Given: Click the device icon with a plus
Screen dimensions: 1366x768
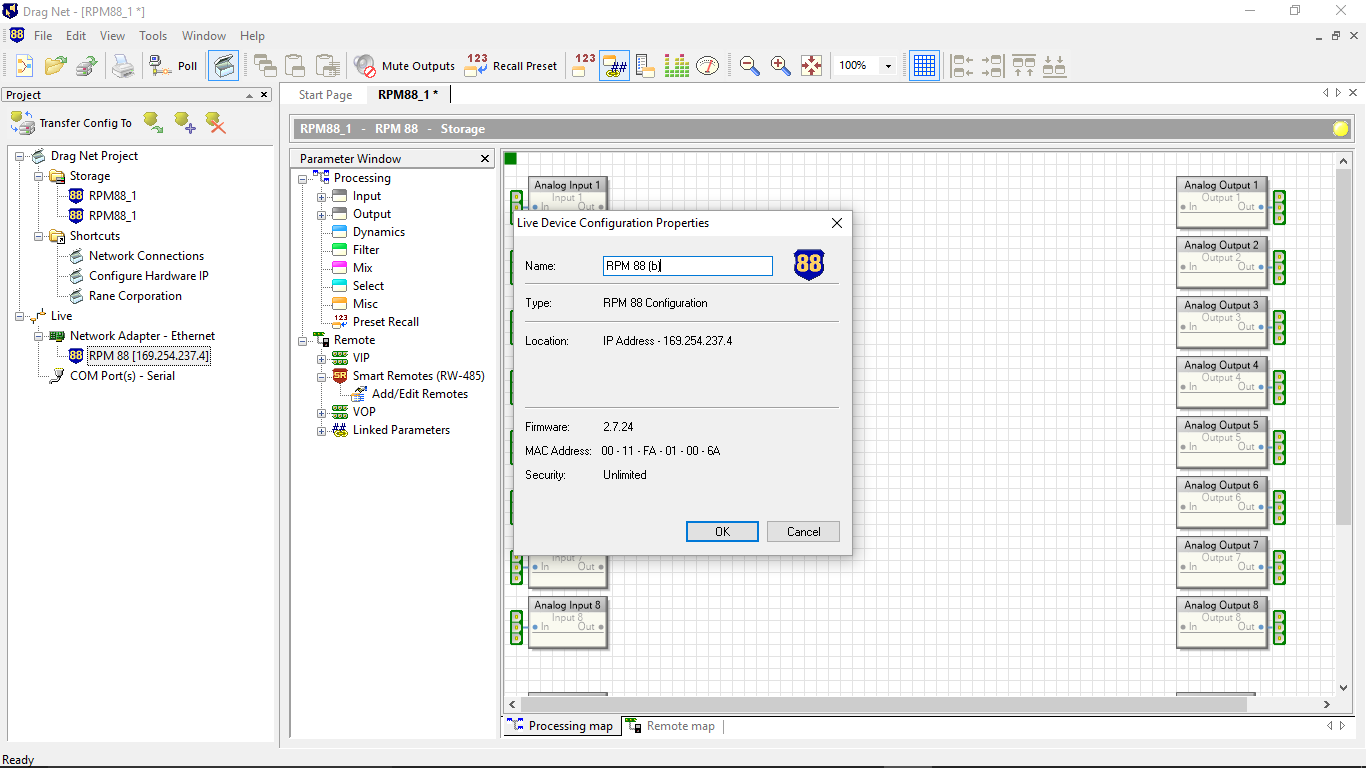Looking at the screenshot, I should click(x=185, y=123).
